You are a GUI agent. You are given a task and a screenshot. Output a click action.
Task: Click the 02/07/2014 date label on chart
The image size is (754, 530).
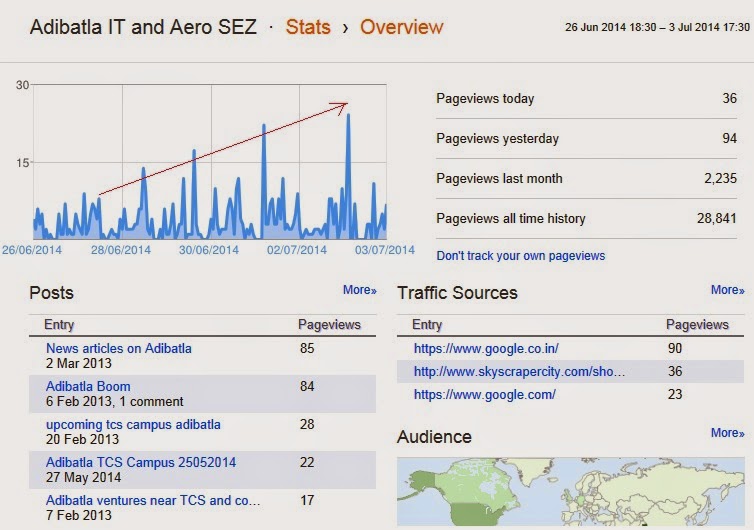click(297, 250)
